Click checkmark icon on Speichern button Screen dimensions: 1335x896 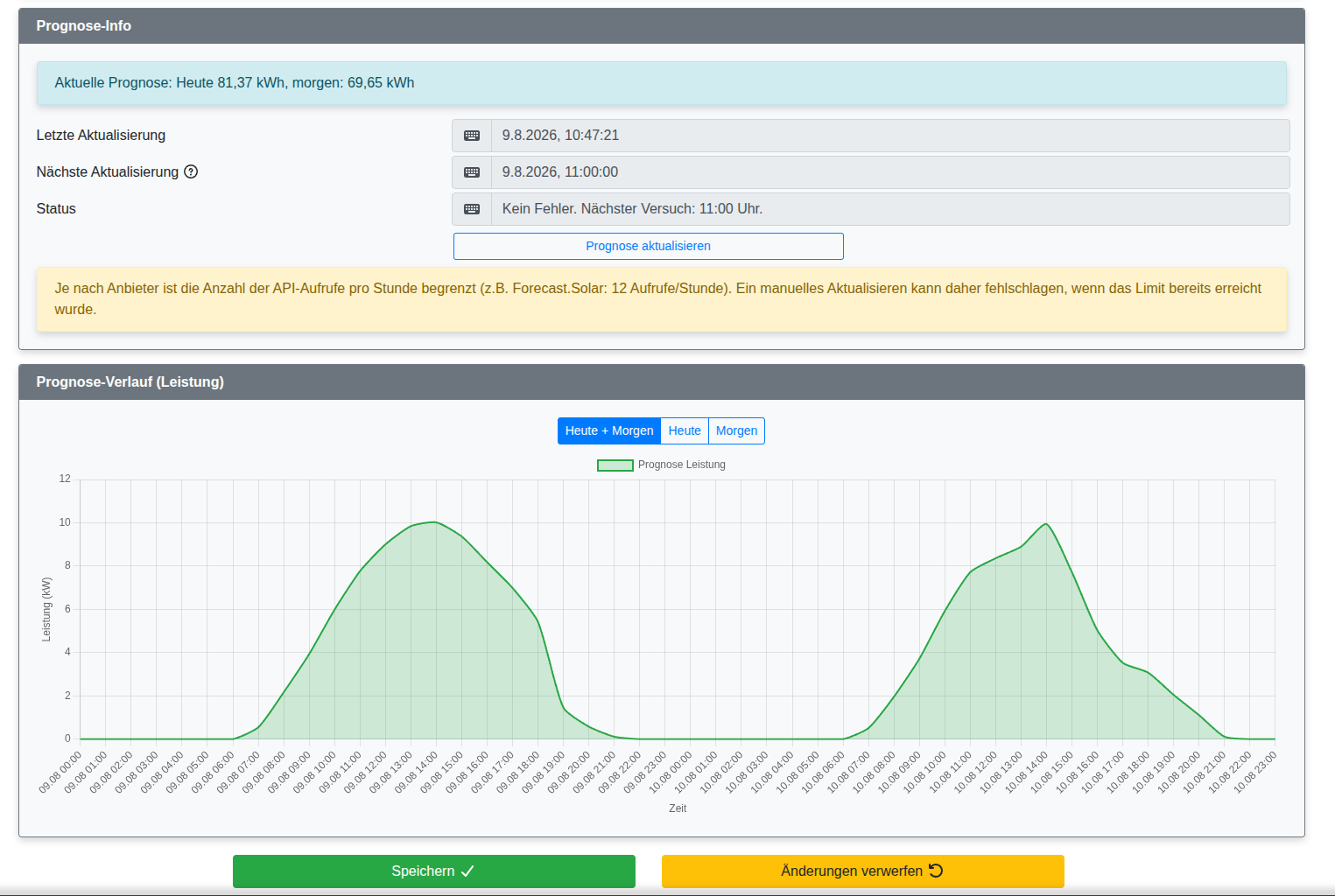pos(467,871)
